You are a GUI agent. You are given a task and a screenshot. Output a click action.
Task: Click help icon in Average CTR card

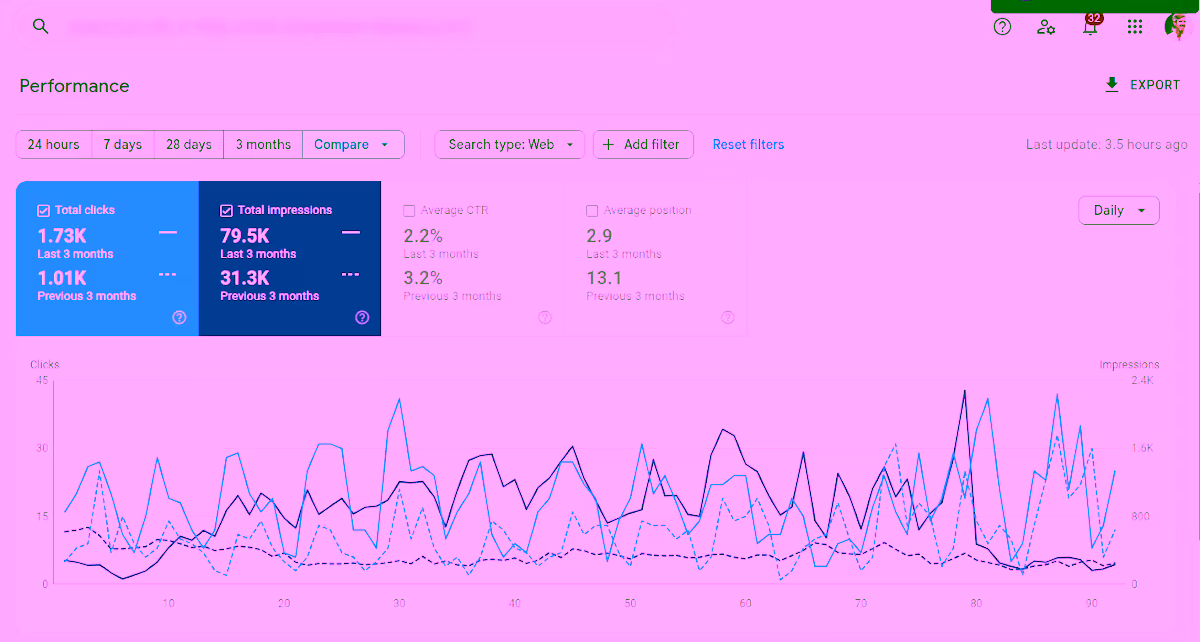click(x=545, y=317)
